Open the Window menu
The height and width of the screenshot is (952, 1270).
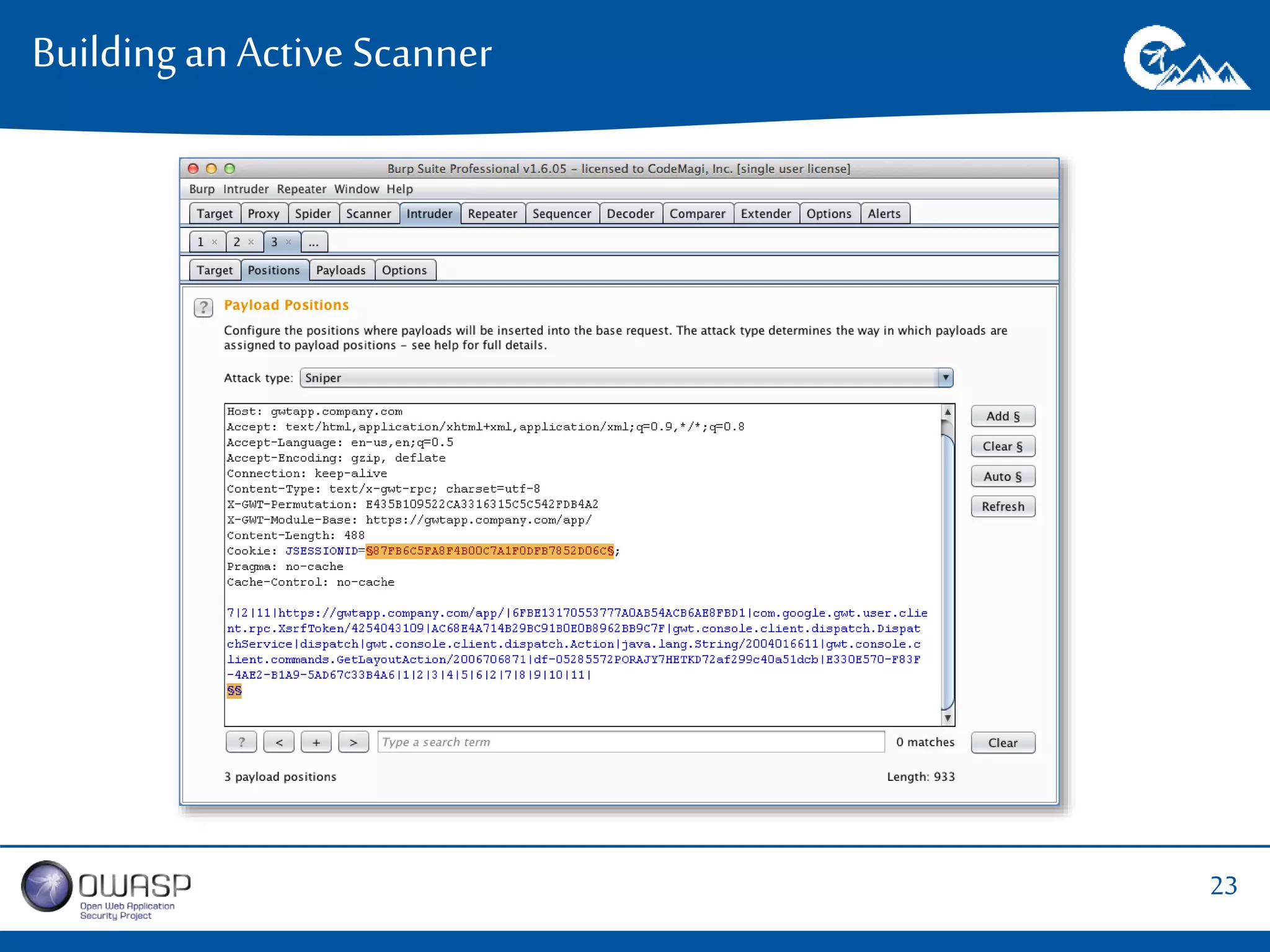tap(357, 189)
